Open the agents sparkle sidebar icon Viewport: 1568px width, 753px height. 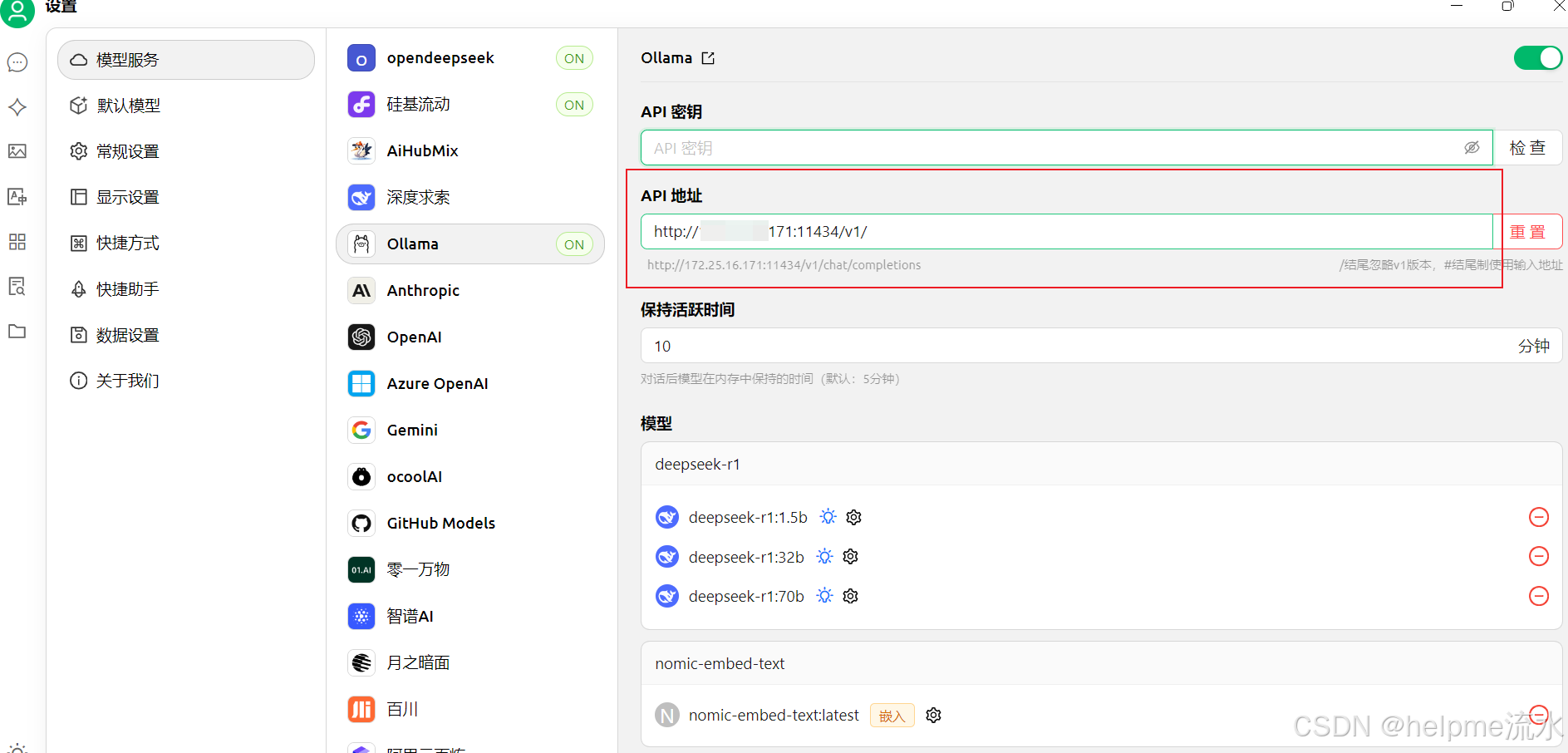click(17, 107)
